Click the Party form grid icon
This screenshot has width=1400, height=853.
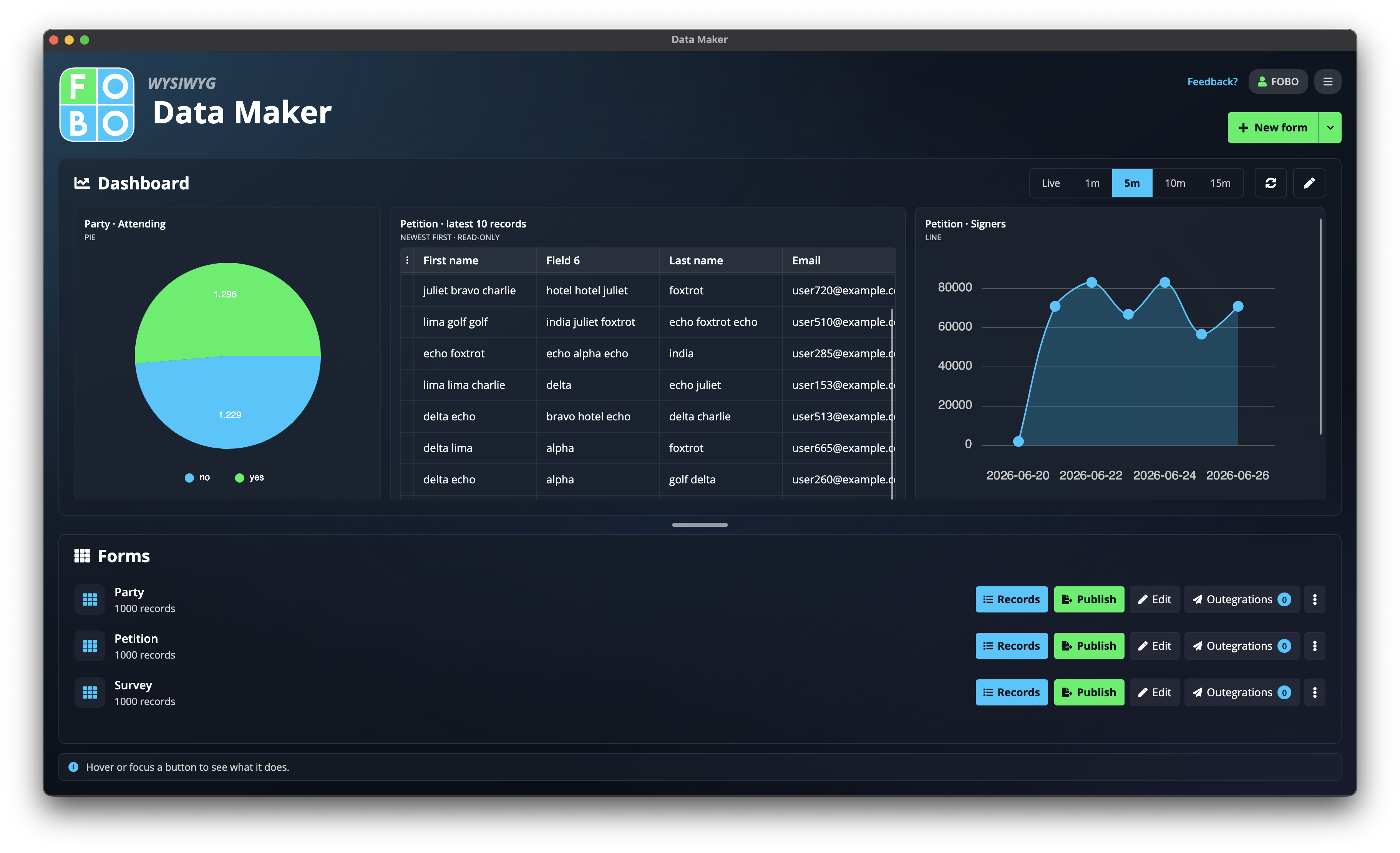[x=90, y=599]
